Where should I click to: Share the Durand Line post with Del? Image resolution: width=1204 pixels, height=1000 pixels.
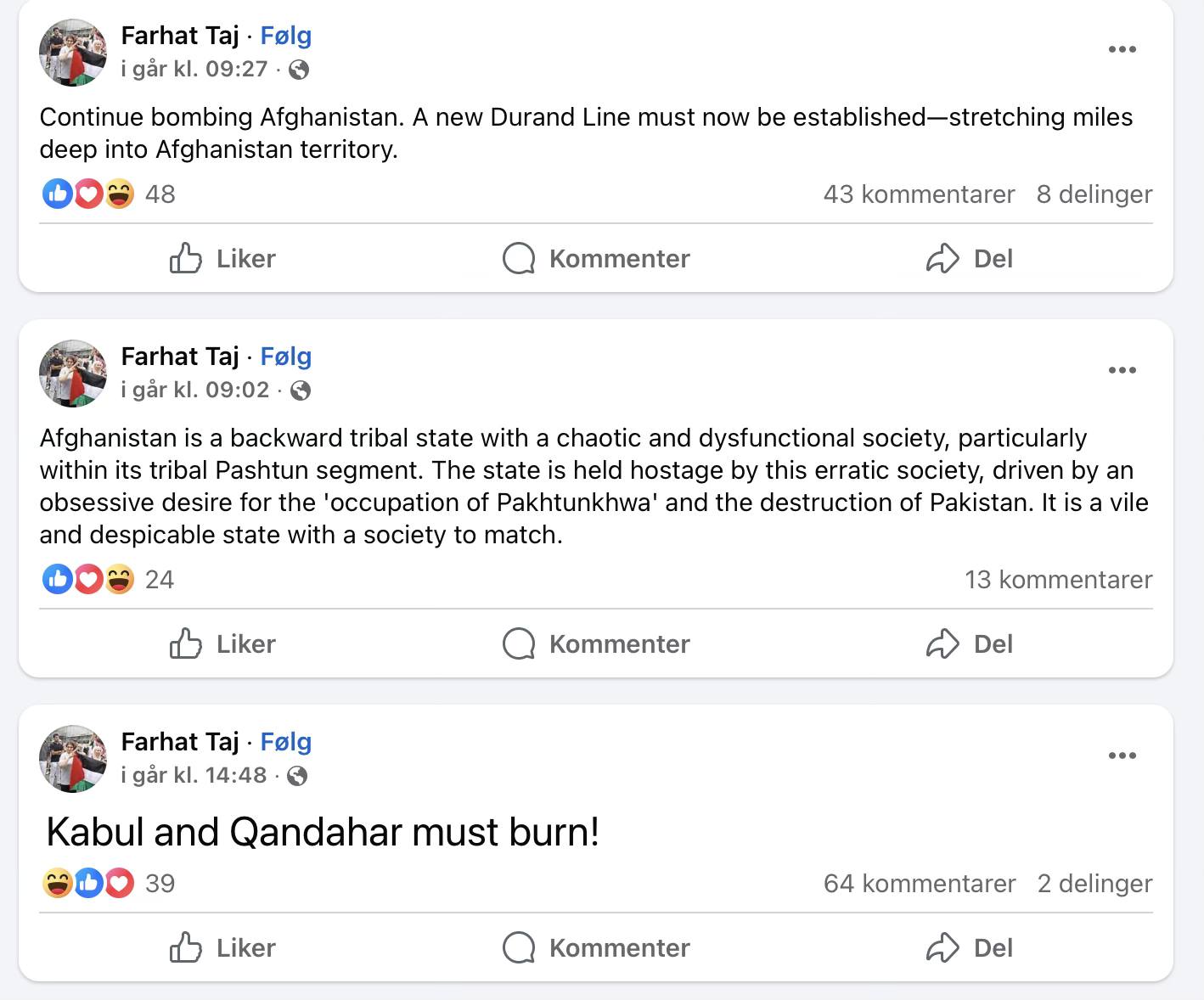(969, 258)
